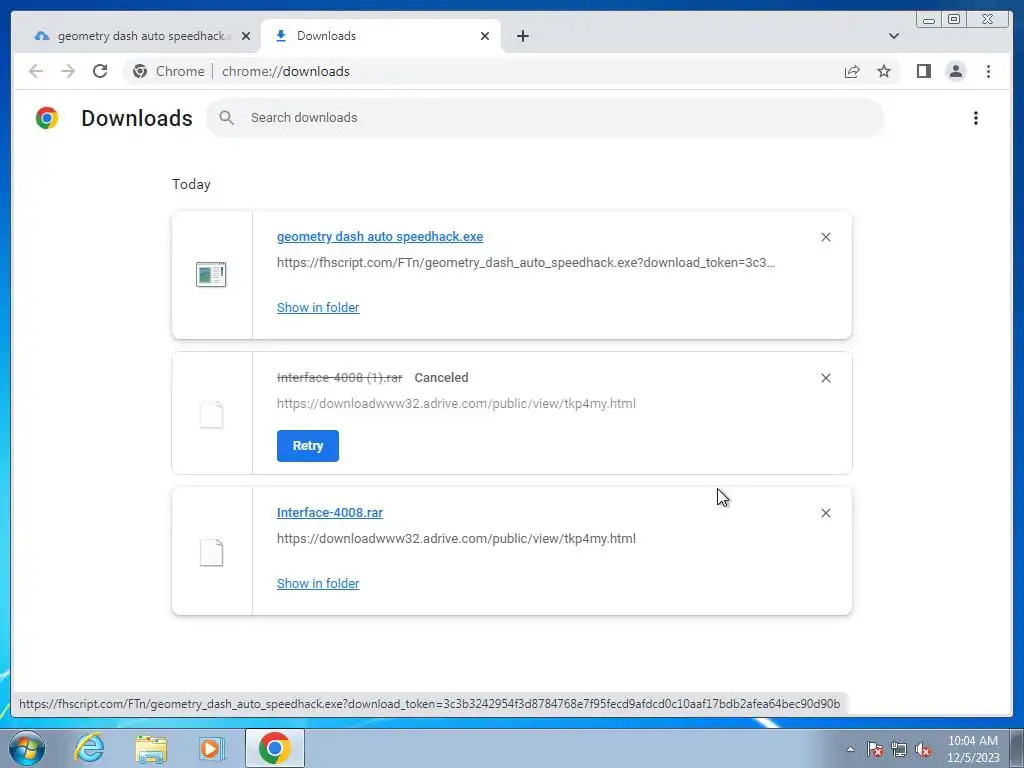This screenshot has height=768, width=1024.
Task: Remove canceled Interface-4008 (1).rar from list
Action: pyautogui.click(x=825, y=378)
